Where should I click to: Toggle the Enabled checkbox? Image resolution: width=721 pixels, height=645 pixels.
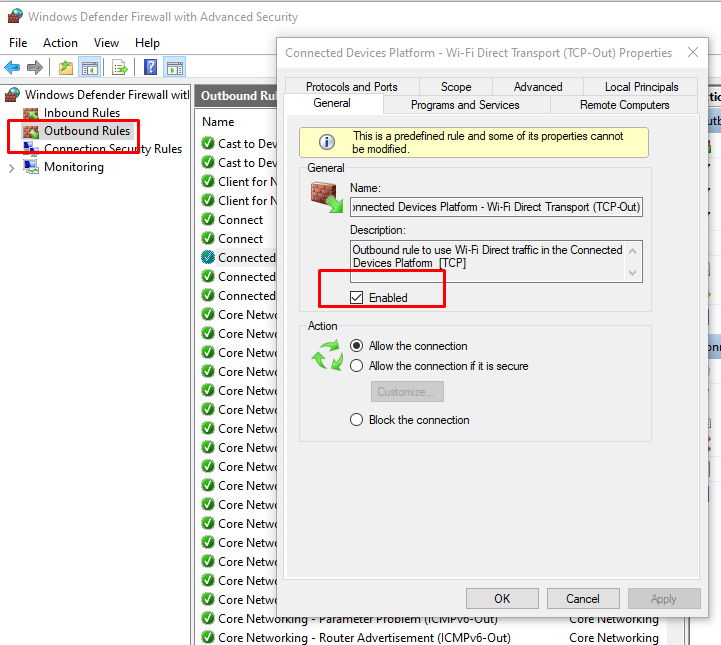coord(356,297)
